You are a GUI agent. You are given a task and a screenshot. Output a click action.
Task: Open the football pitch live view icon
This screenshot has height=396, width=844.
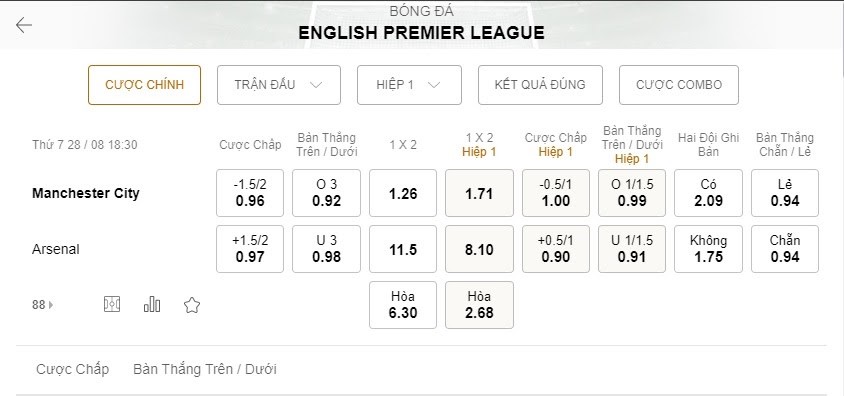(x=112, y=305)
